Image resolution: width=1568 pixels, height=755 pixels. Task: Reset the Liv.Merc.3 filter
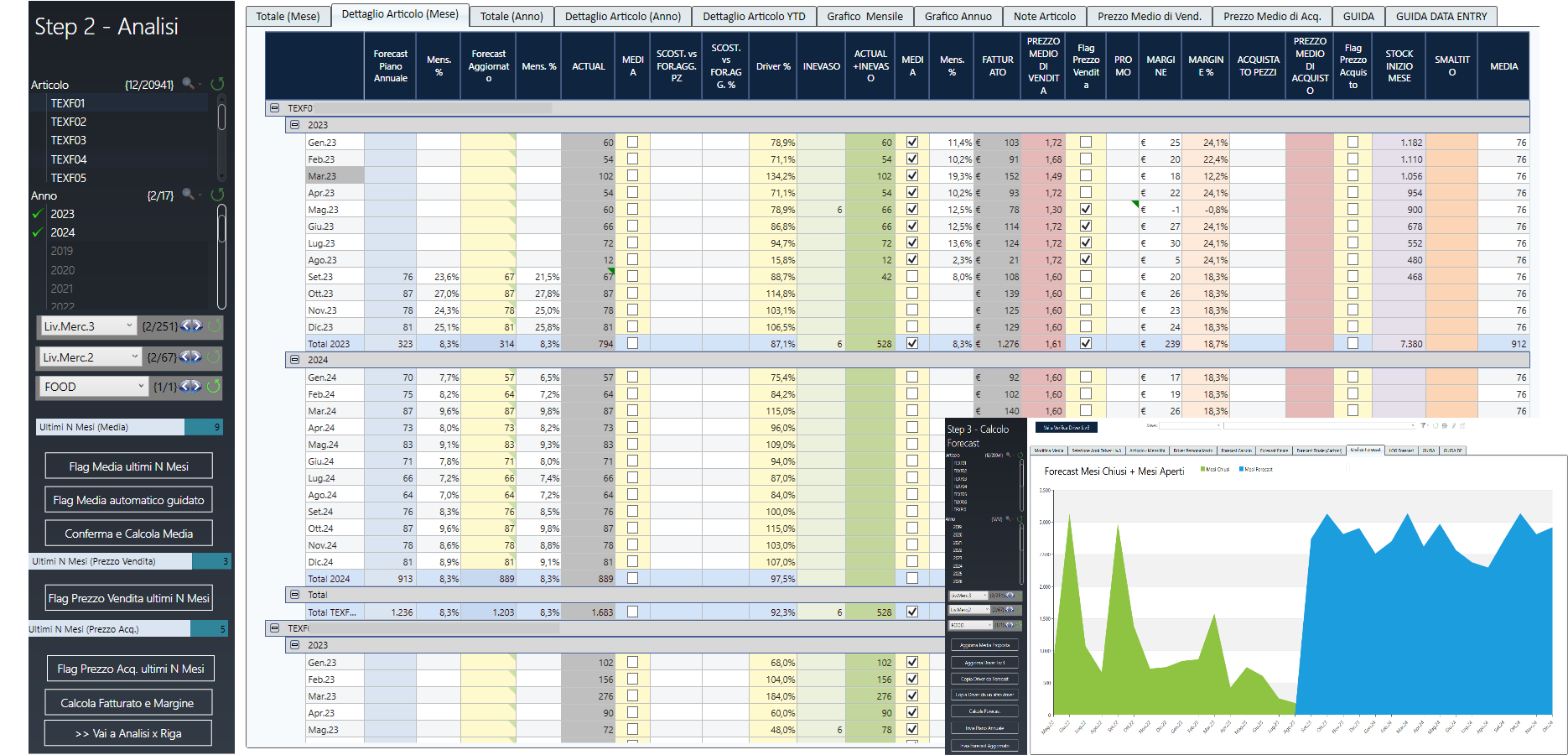(215, 325)
